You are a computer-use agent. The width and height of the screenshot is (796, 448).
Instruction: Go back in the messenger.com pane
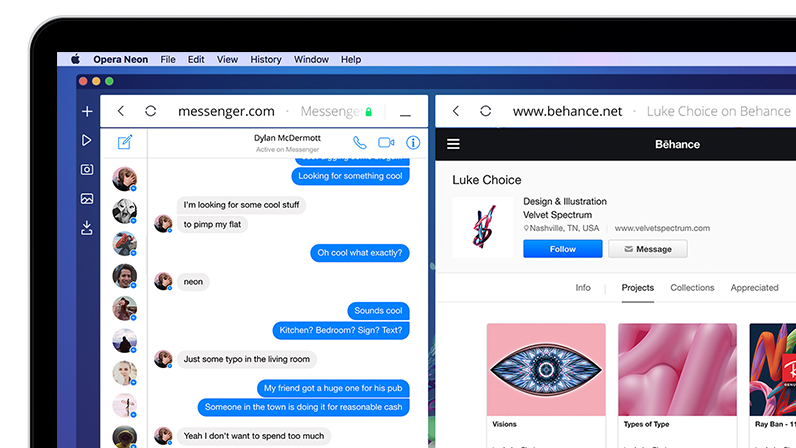pos(121,111)
